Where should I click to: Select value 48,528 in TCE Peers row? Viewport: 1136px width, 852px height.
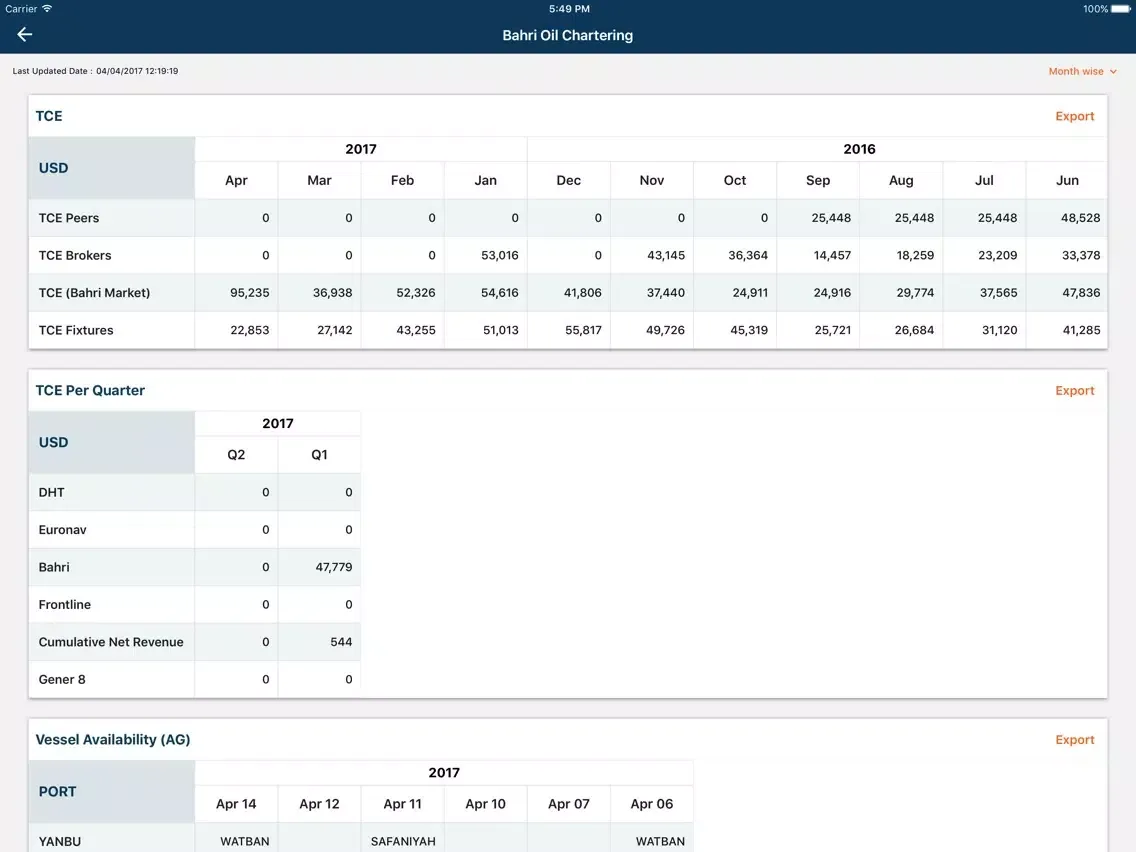coord(1080,218)
